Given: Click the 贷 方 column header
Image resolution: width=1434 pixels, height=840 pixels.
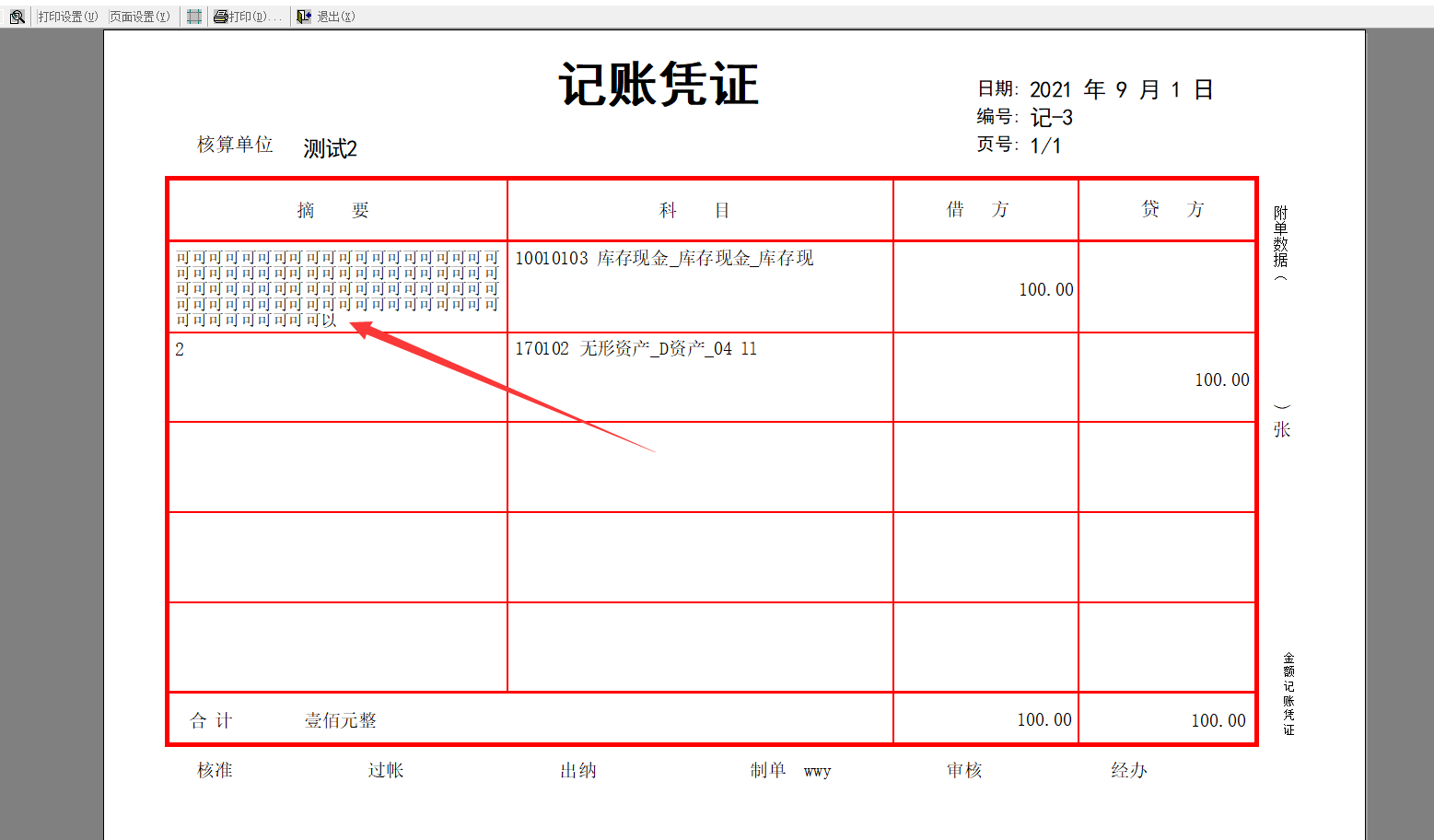Looking at the screenshot, I should pyautogui.click(x=1172, y=209).
